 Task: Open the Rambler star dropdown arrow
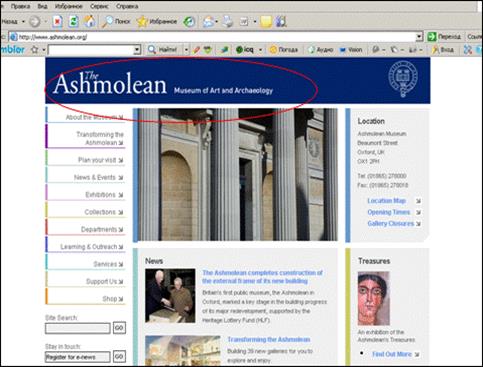click(x=44, y=50)
